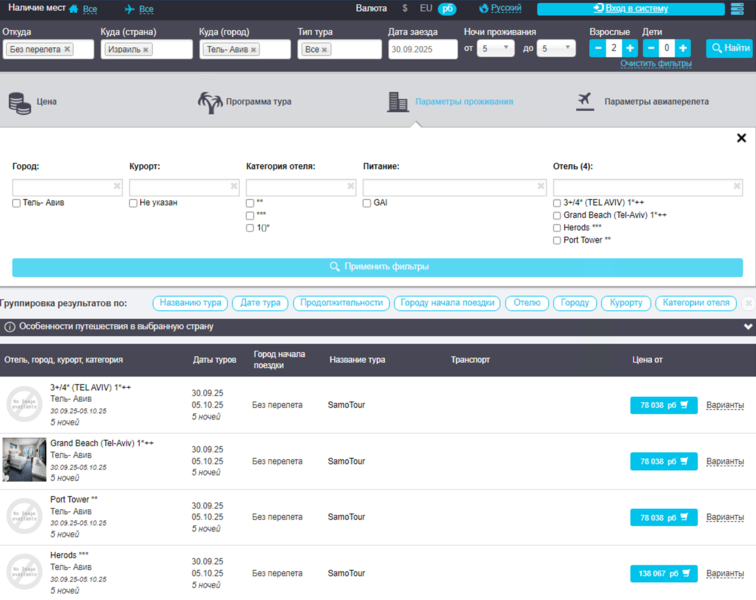Click the airplane icon flights link
This screenshot has width=756, height=600.
point(138,9)
